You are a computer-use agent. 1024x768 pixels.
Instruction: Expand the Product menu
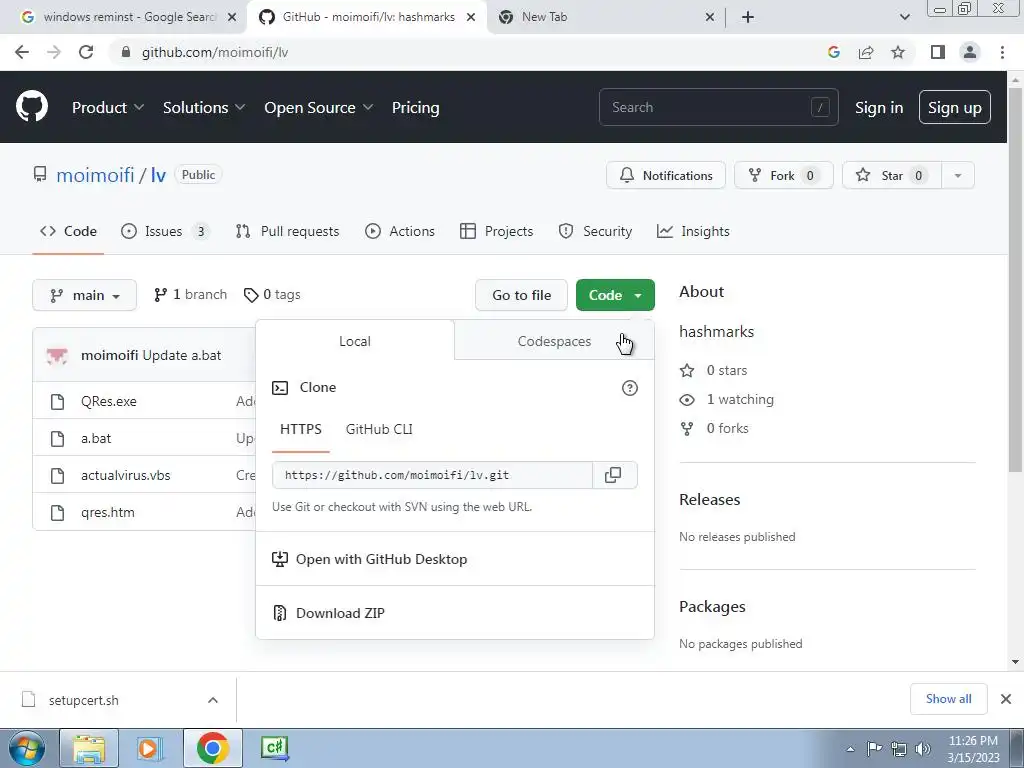pos(108,108)
